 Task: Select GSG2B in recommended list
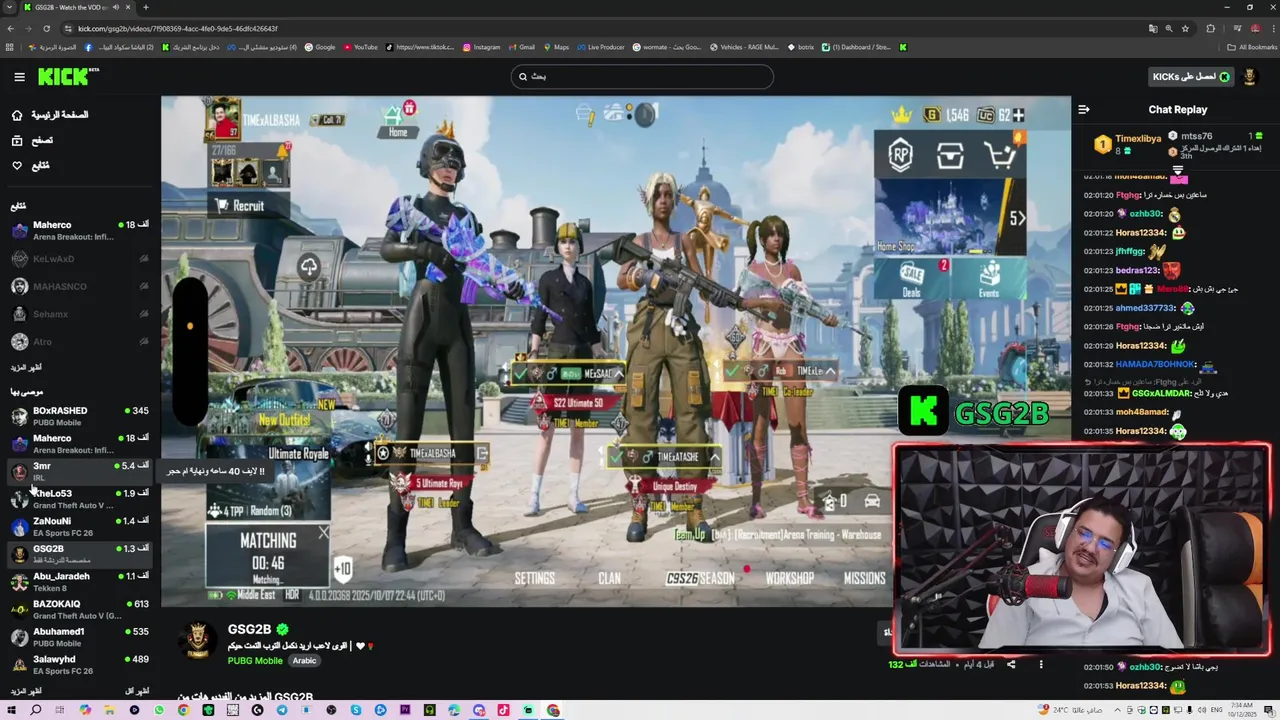tap(80, 554)
